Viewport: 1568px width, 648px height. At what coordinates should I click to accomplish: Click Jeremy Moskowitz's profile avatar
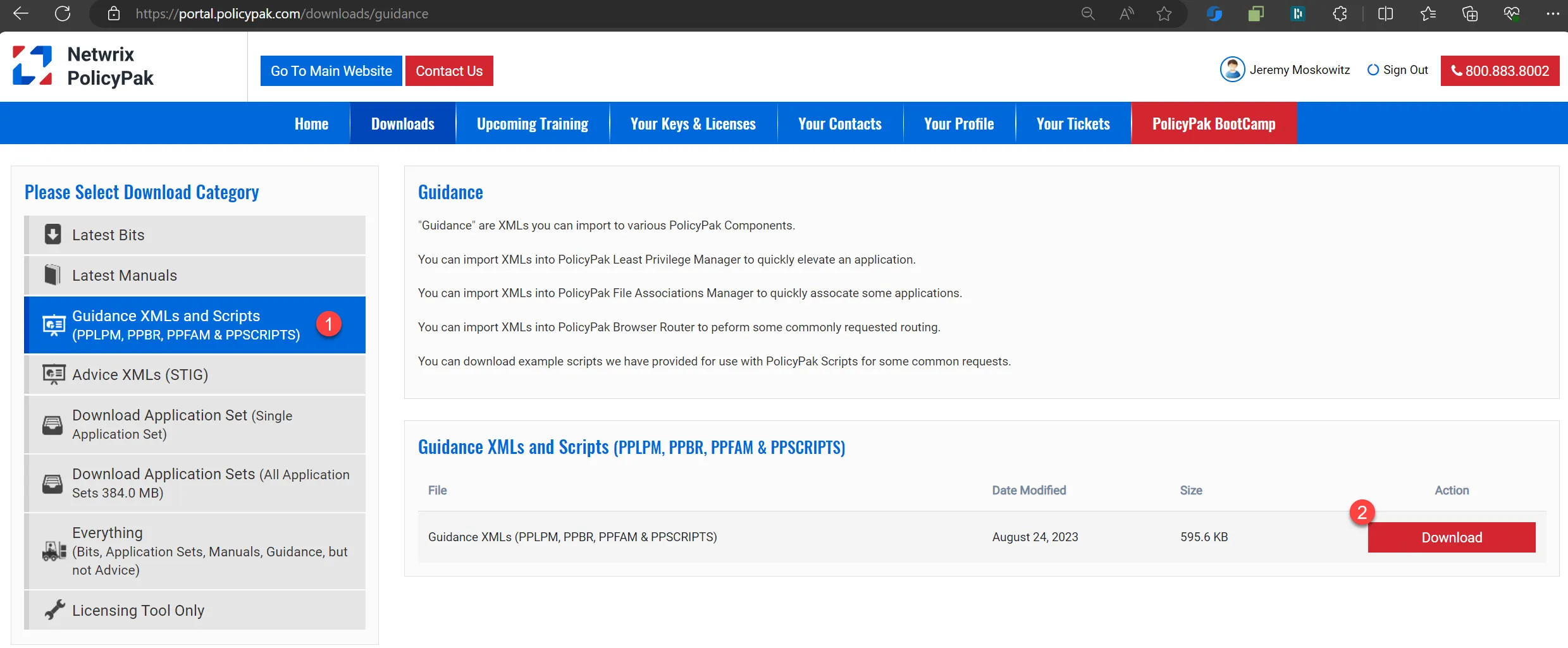[x=1232, y=70]
